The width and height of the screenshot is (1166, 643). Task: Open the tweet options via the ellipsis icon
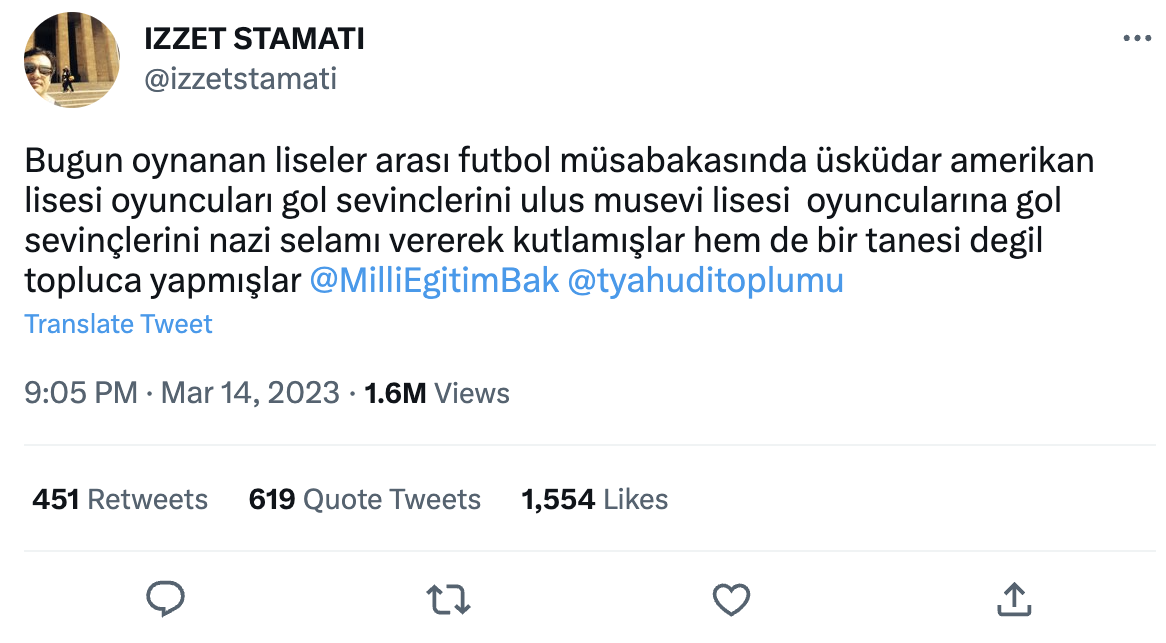[x=1135, y=36]
